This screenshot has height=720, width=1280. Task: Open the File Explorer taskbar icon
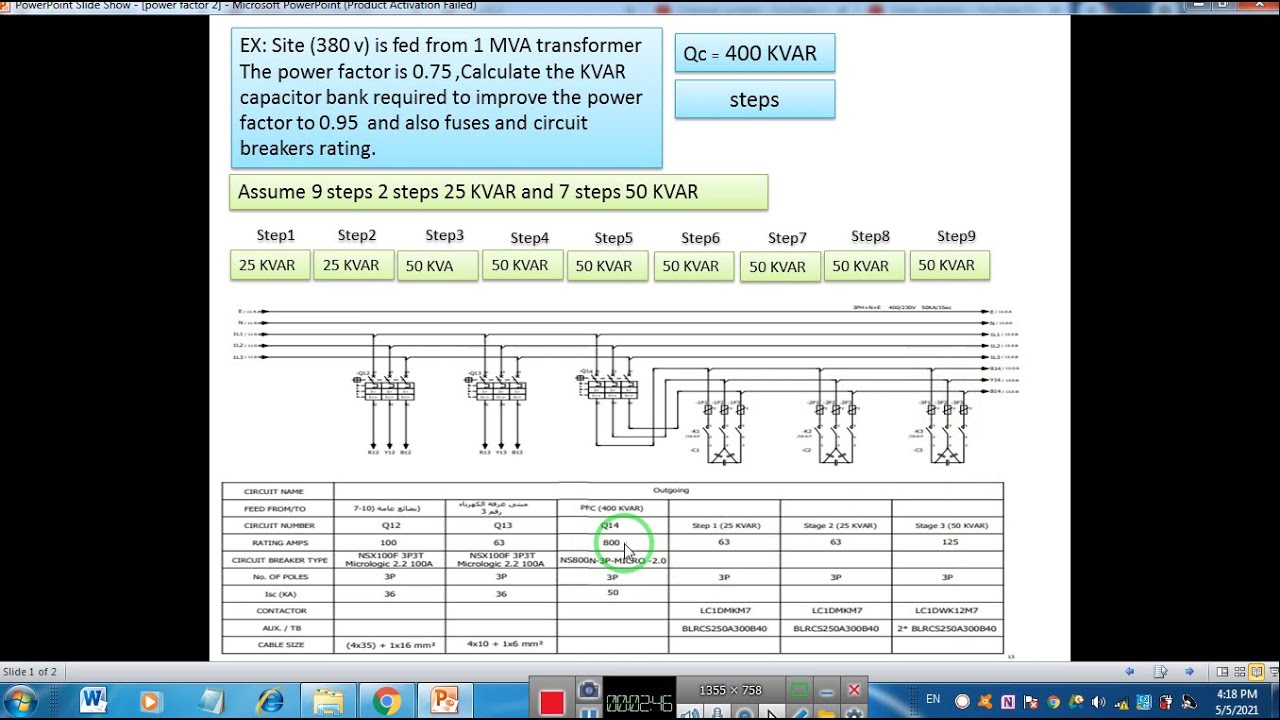(329, 702)
